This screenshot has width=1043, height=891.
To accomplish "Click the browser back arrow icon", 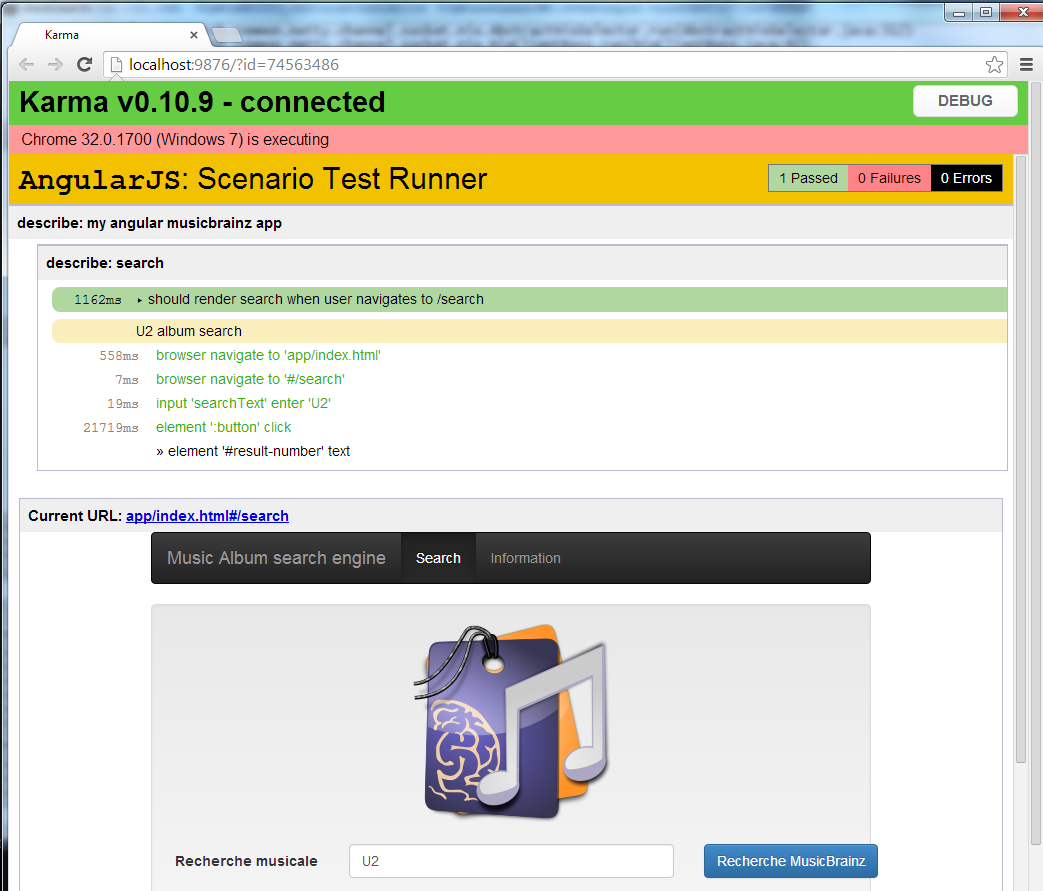I will [x=27, y=65].
